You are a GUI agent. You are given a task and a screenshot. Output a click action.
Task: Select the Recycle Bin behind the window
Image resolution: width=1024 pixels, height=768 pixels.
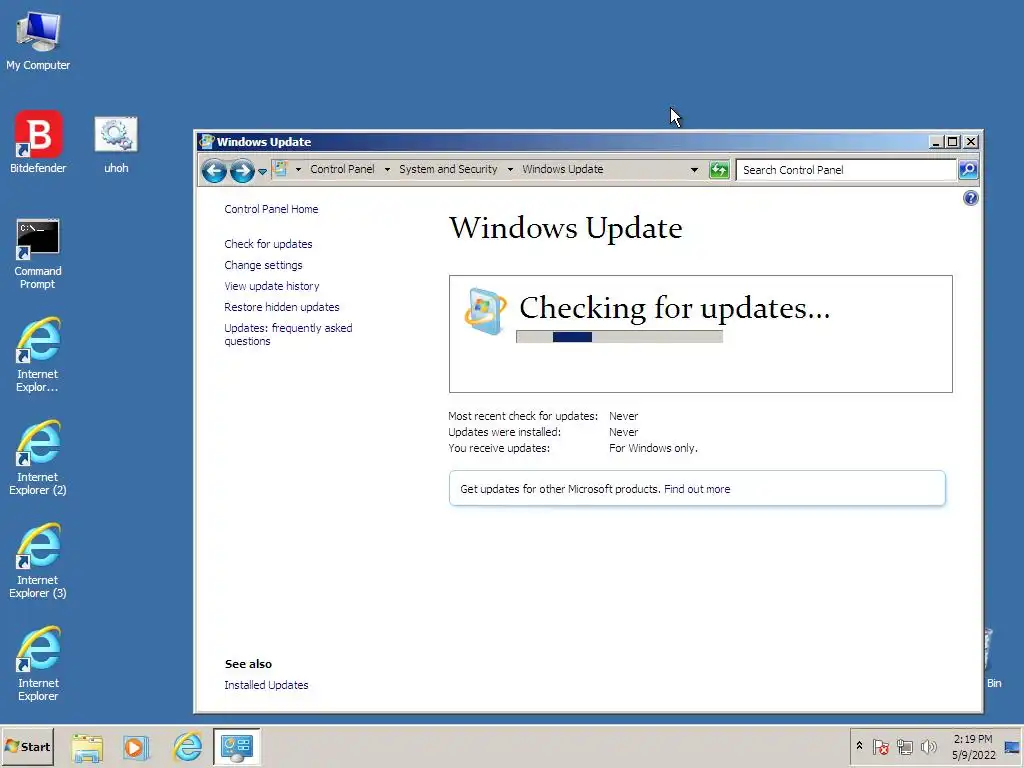pyautogui.click(x=993, y=660)
